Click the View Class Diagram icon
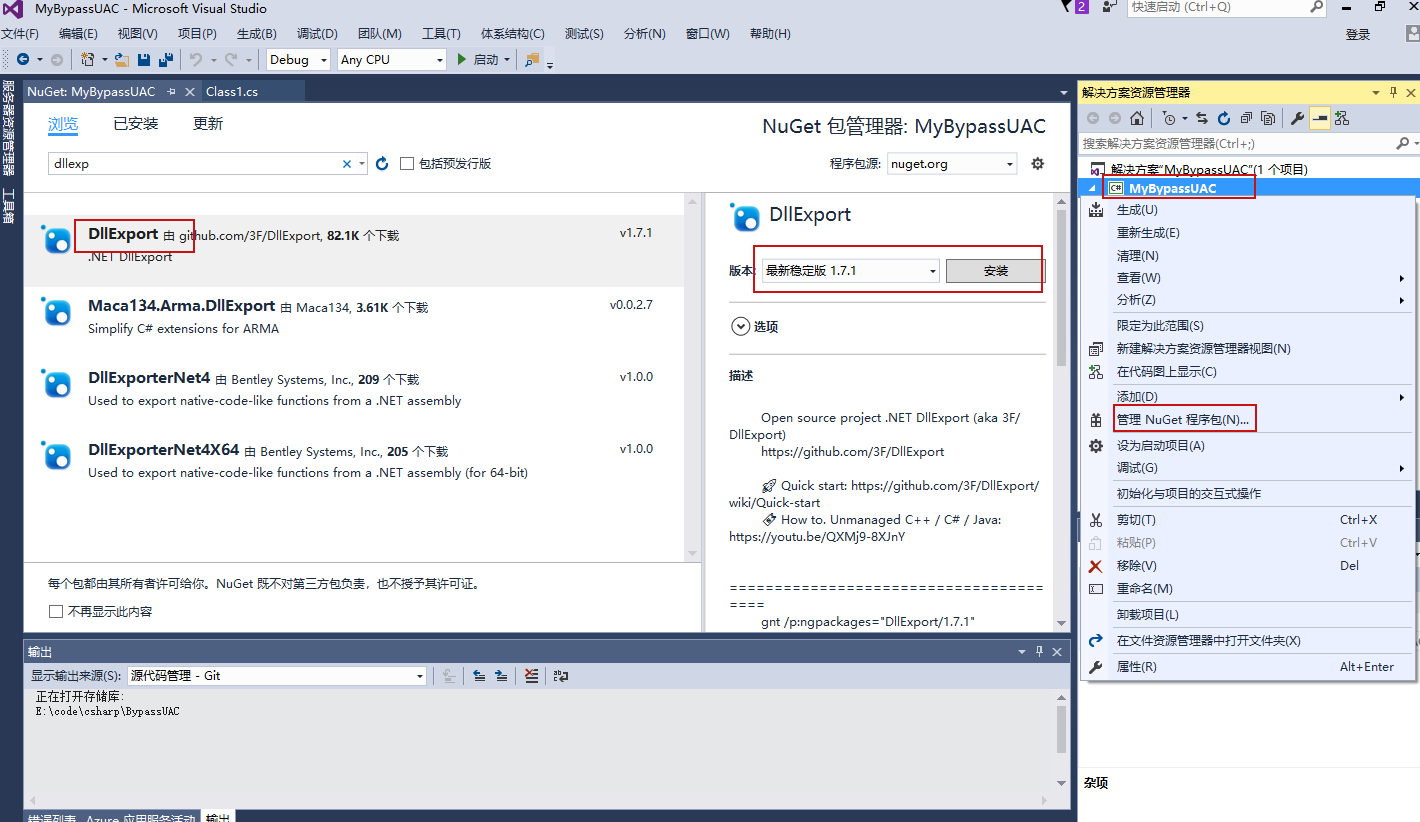Screen dimensions: 1420x822 pyautogui.click(x=1342, y=118)
